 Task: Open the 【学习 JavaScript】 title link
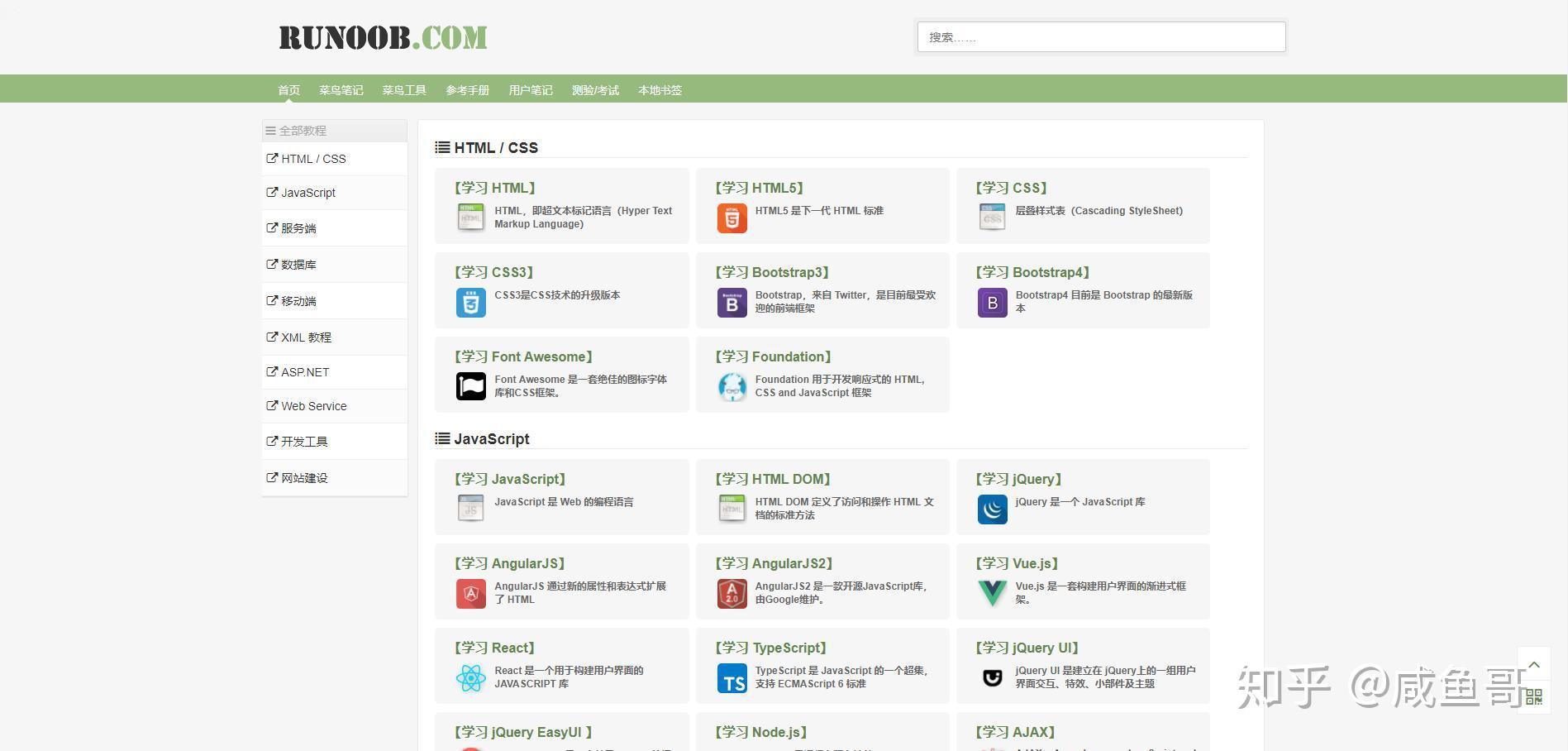tap(510, 479)
